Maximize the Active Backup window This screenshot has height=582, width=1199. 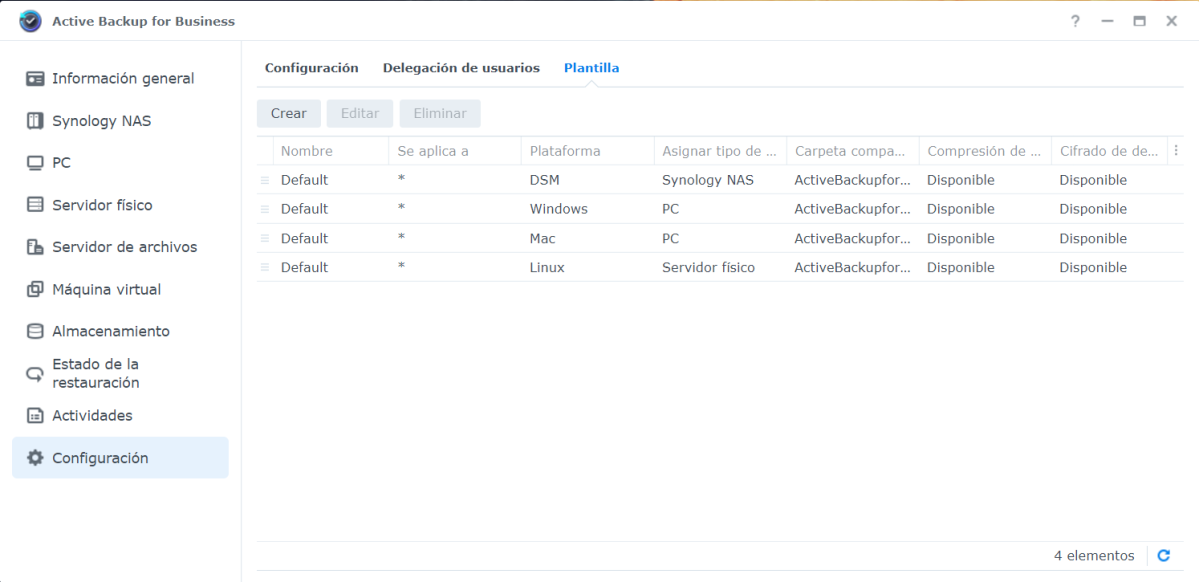(1139, 21)
